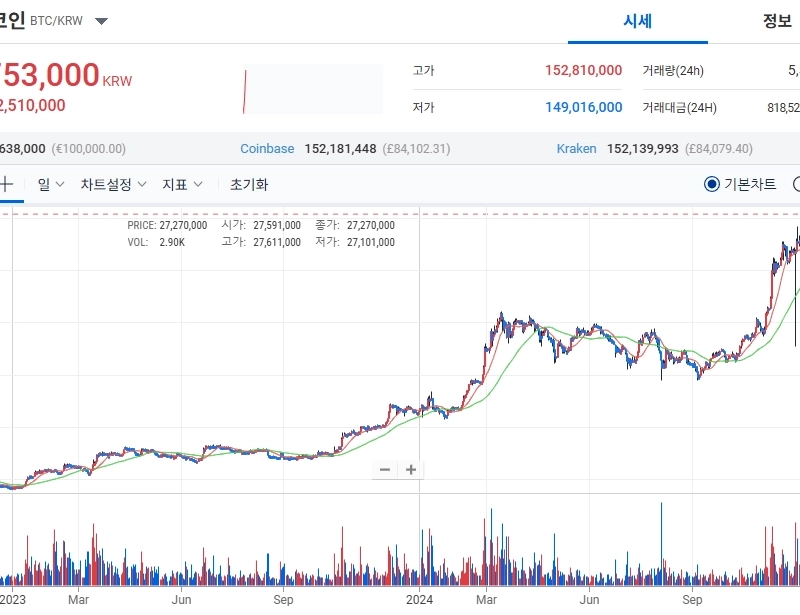This screenshot has height=615, width=800.
Task: Expand the 지표 indicators dropdown
Action: pos(183,184)
